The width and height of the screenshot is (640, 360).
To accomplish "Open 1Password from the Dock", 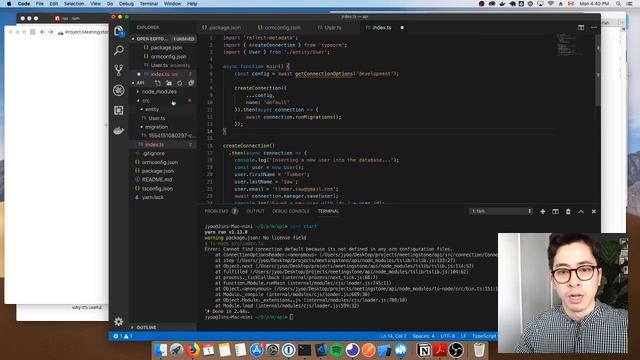I will [x=289, y=350].
